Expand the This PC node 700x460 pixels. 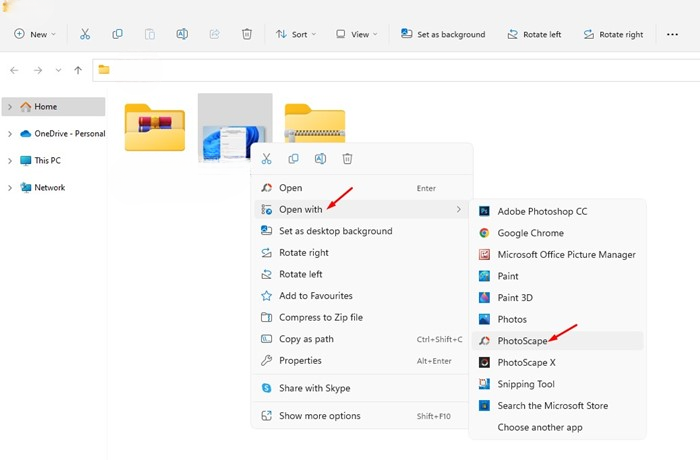point(10,160)
